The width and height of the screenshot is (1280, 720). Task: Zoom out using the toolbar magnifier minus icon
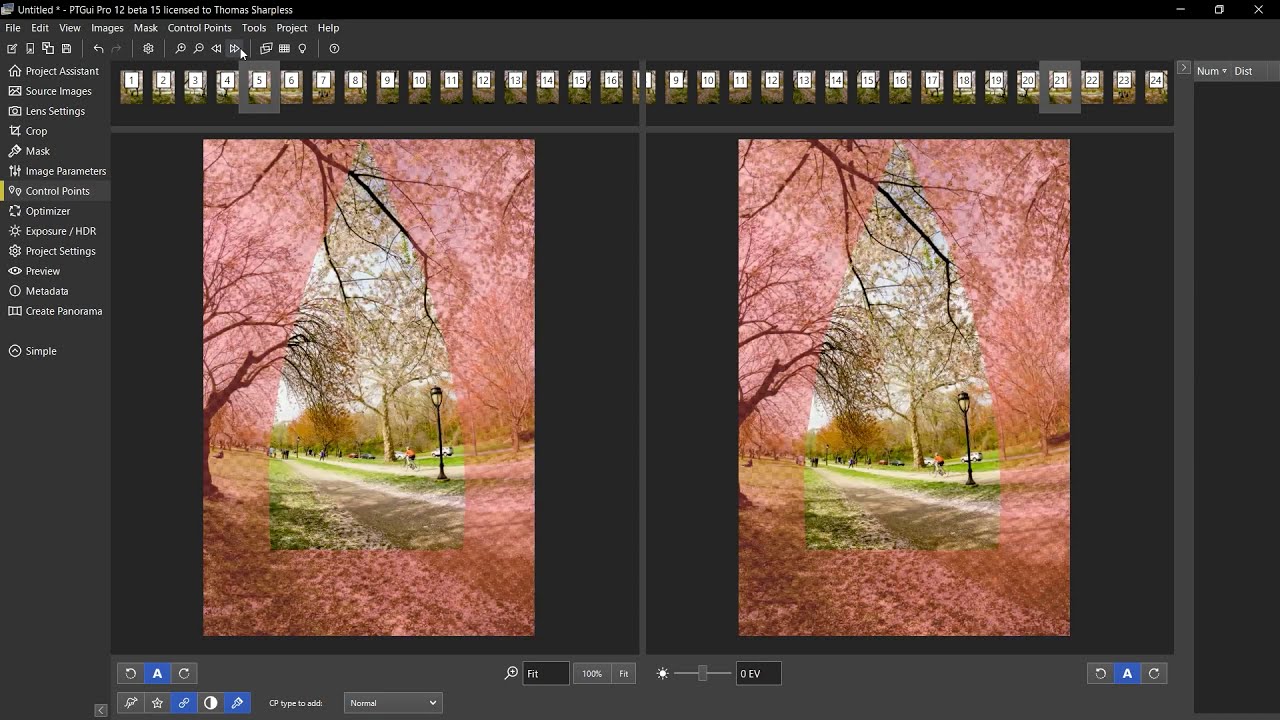[198, 48]
